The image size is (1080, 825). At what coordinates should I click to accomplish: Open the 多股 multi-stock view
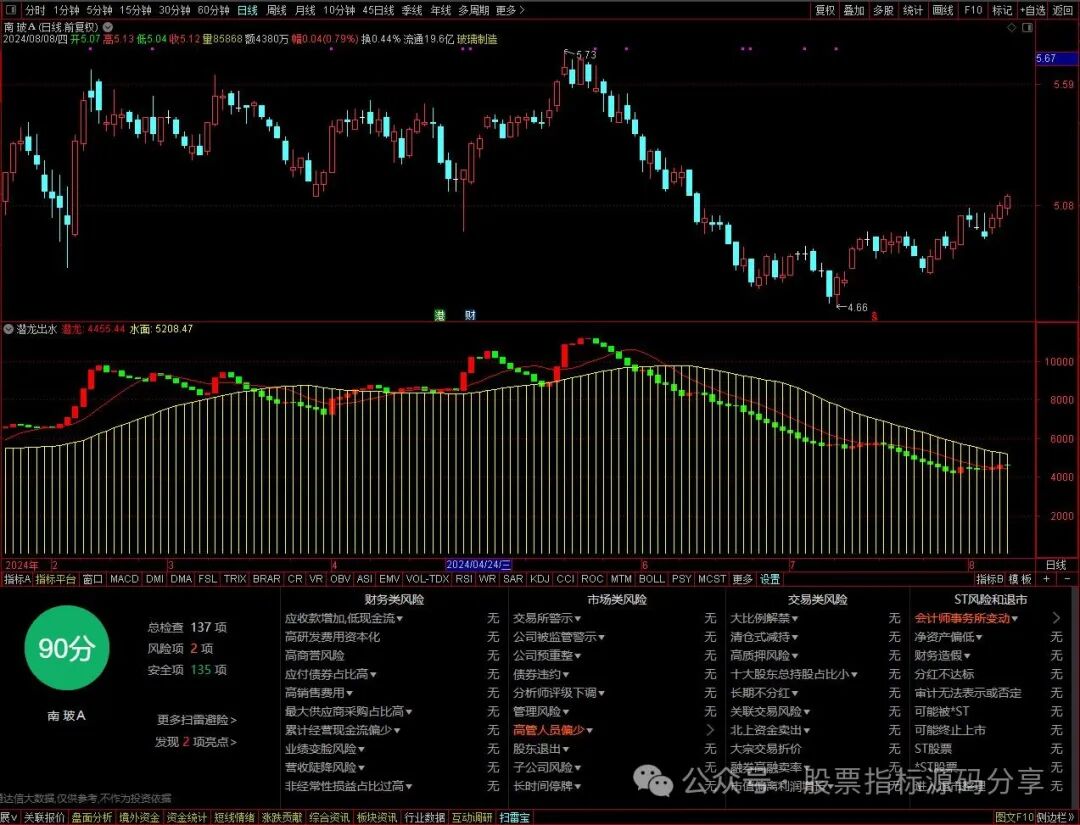[884, 10]
